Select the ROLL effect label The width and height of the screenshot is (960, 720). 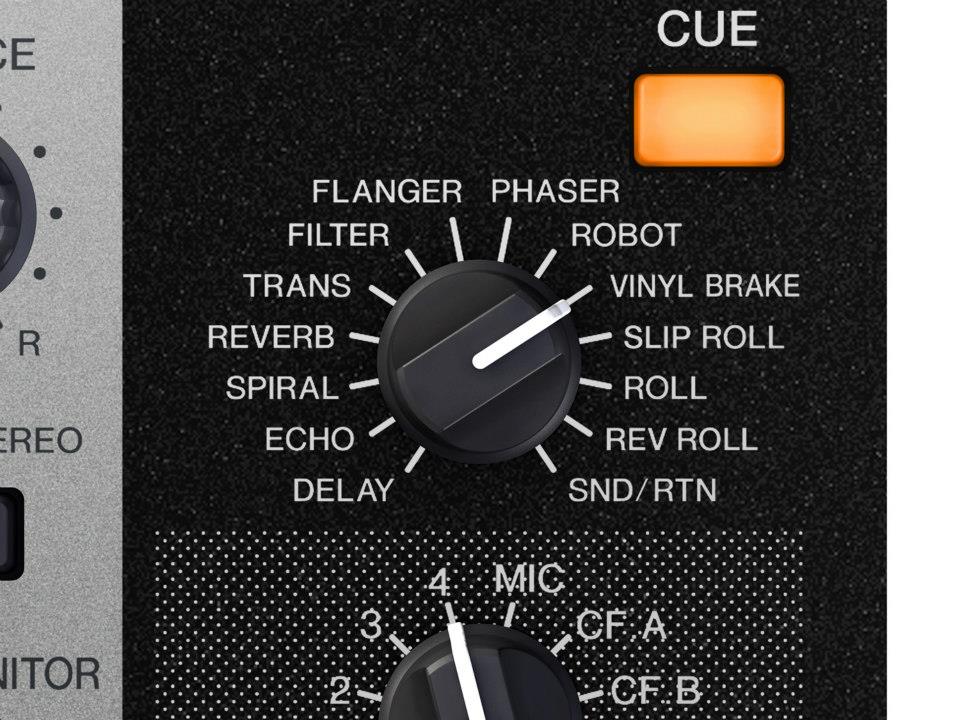[666, 388]
